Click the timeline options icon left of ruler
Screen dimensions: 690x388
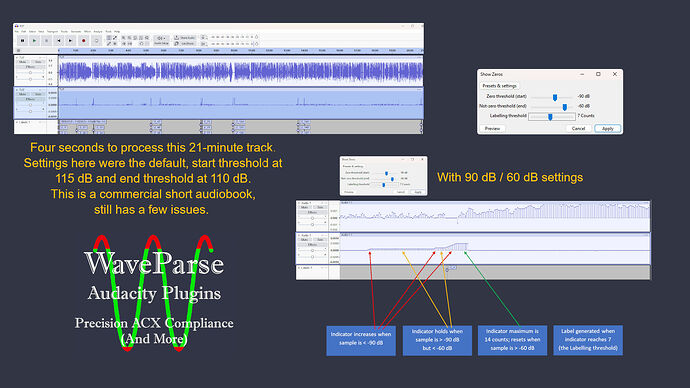[x=18, y=51]
